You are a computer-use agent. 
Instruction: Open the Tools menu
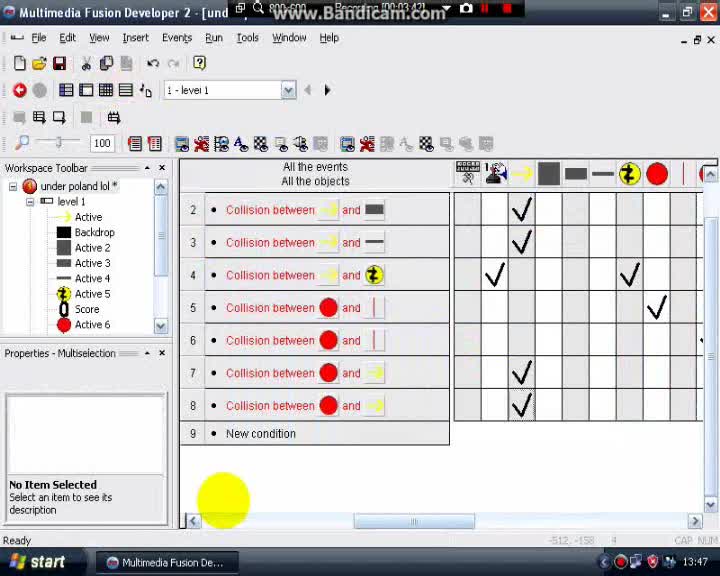(x=248, y=38)
